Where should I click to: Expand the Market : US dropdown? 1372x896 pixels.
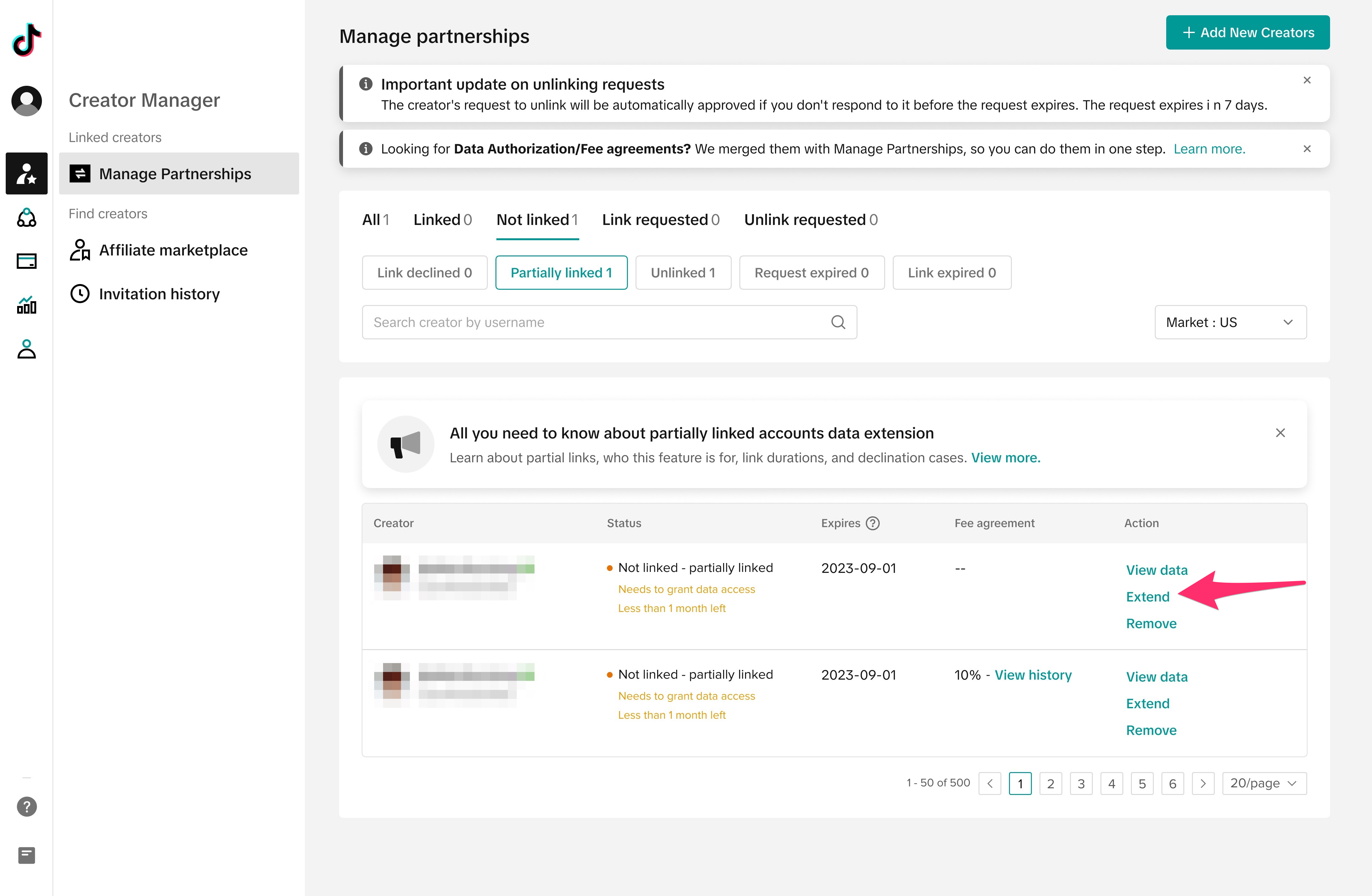(x=1230, y=322)
